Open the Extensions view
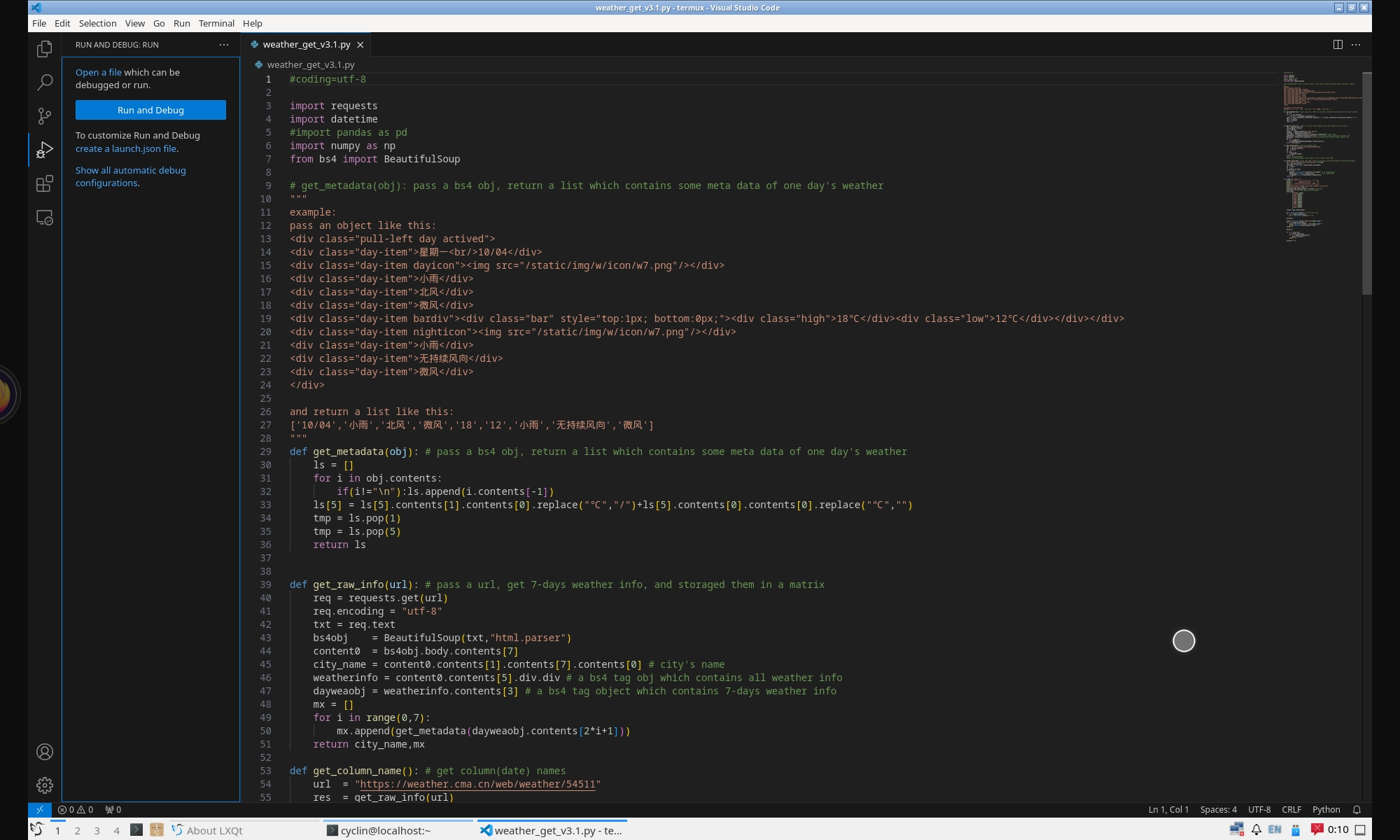 [45, 183]
